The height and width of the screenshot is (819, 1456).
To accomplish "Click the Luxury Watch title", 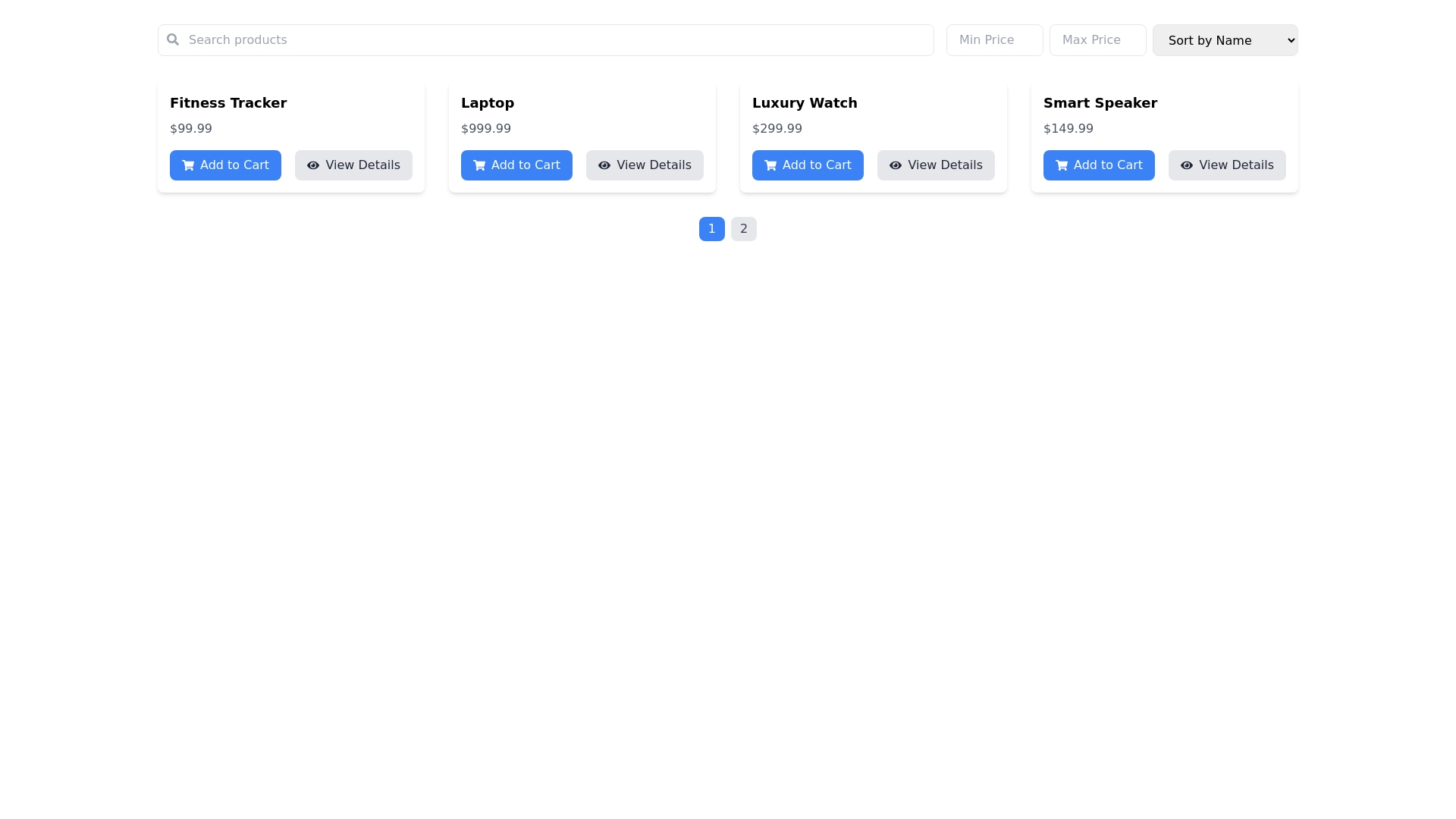I will (805, 103).
